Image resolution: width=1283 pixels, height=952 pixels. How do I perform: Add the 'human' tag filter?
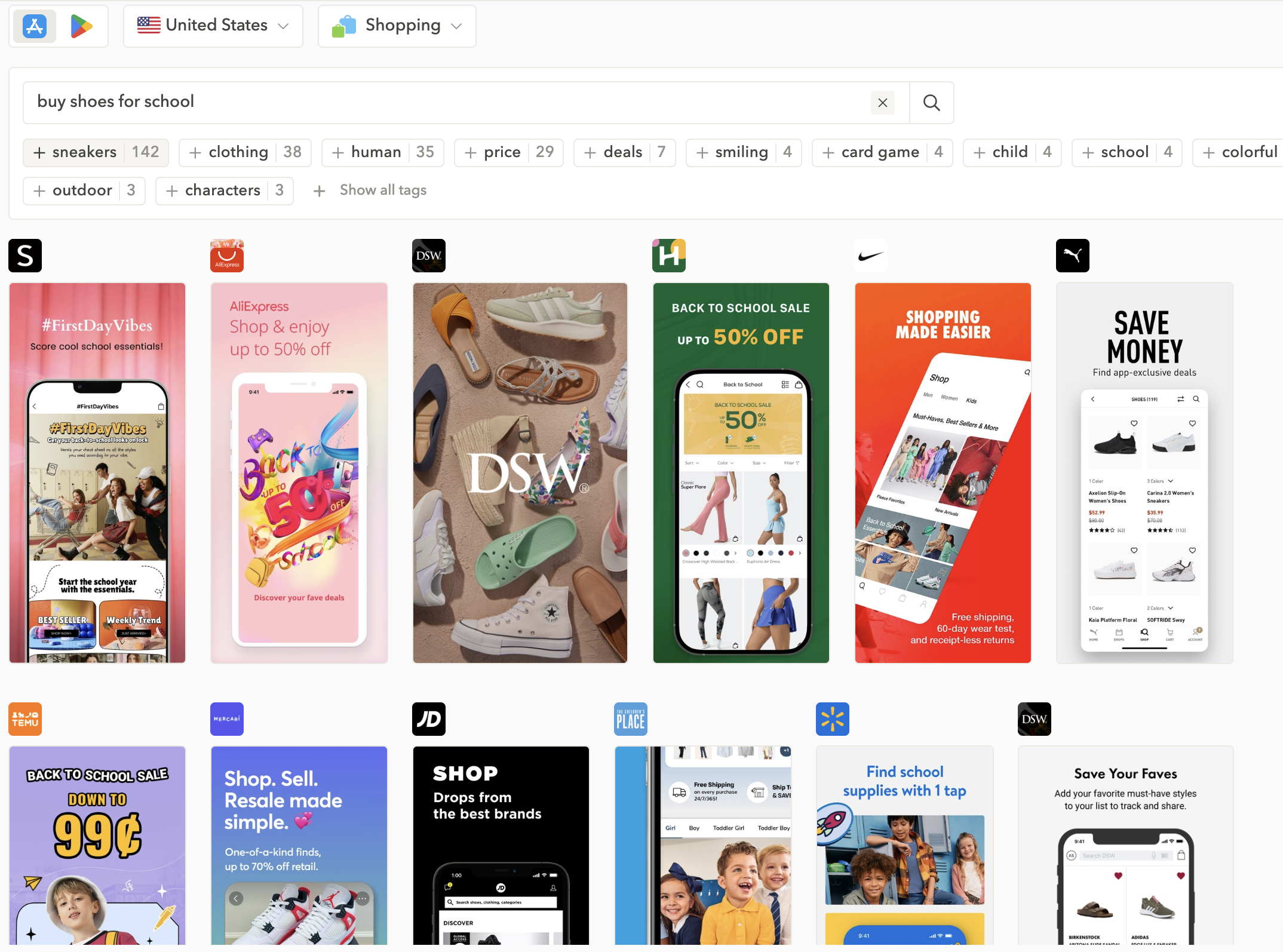coord(383,152)
